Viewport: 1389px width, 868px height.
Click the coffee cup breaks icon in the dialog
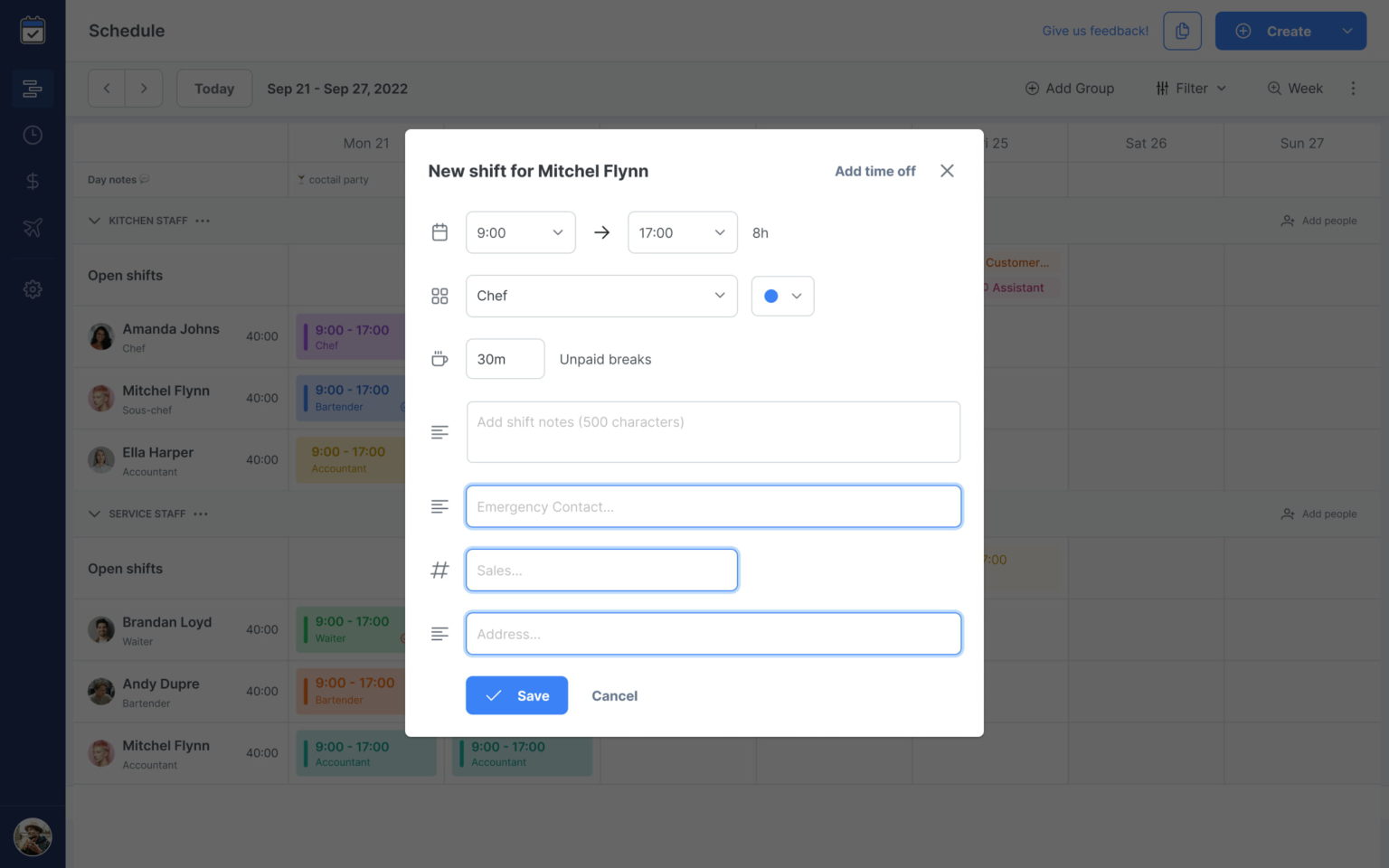point(439,358)
